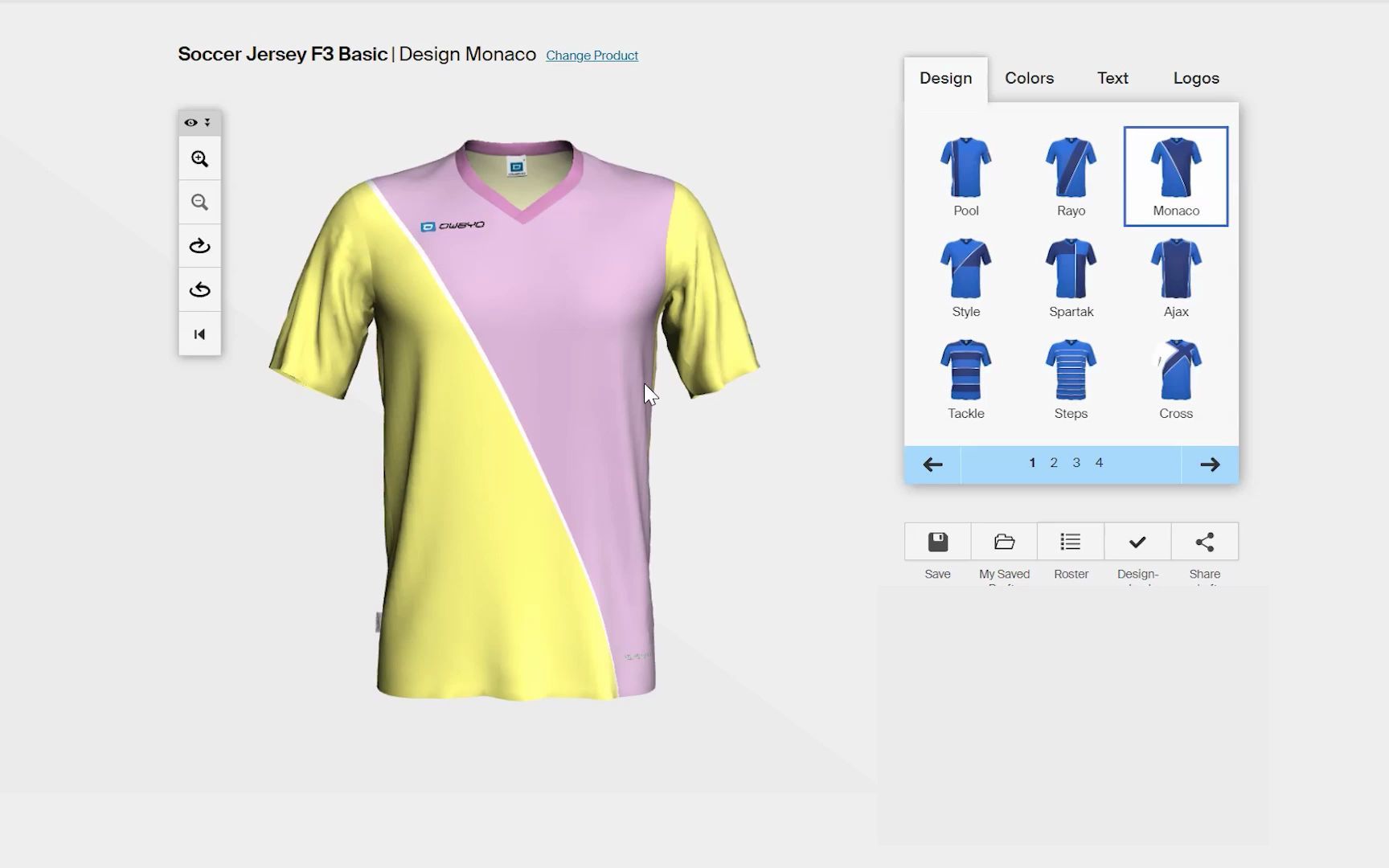Go to previous design page arrow
The width and height of the screenshot is (1389, 868).
pyautogui.click(x=932, y=465)
